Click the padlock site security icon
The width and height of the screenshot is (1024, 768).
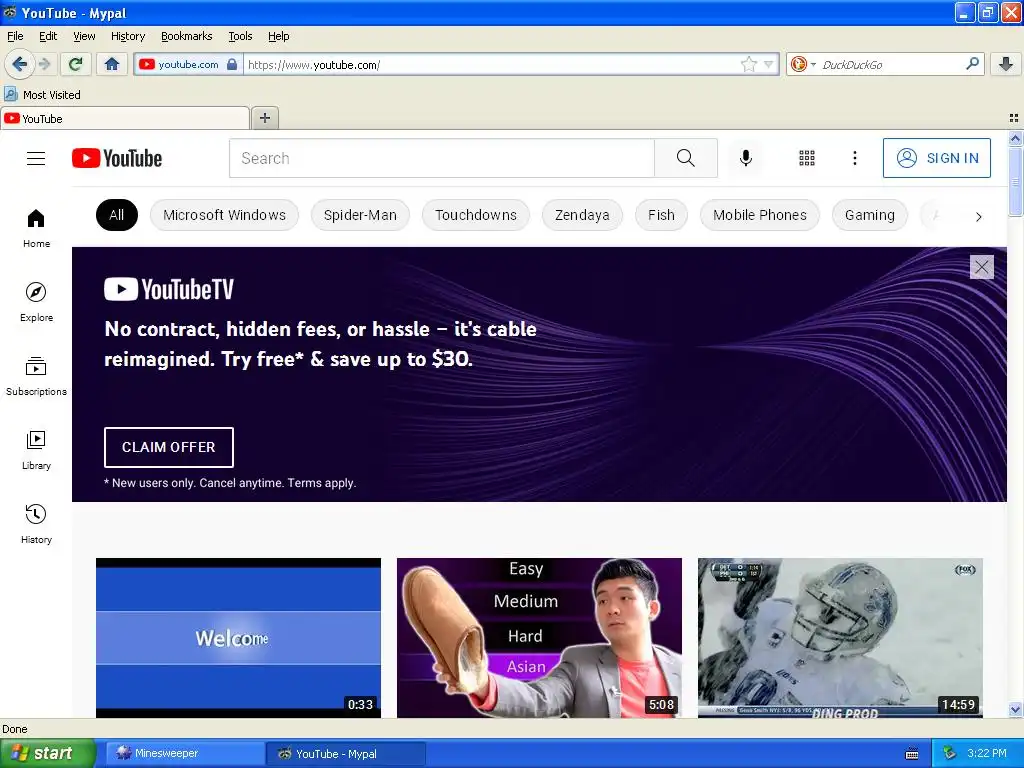pyautogui.click(x=232, y=64)
